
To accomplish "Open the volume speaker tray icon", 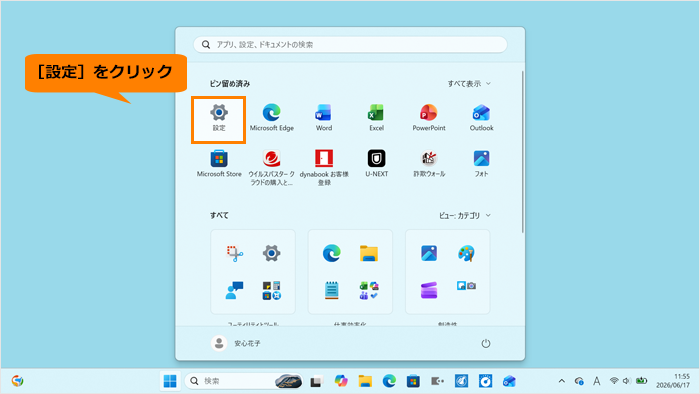I will coord(627,381).
